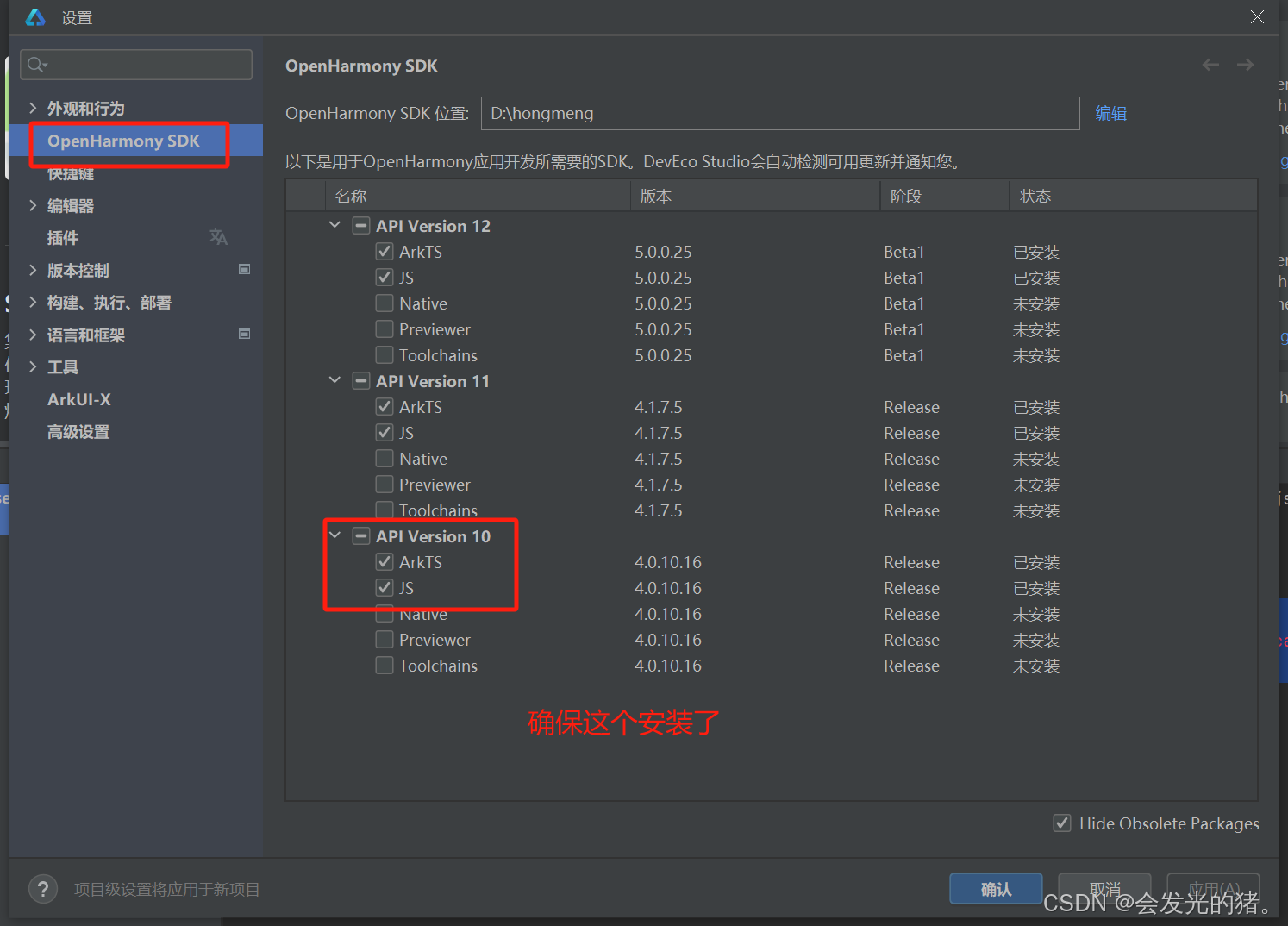Click the 确认 button to confirm
The image size is (1288, 926).
[x=996, y=888]
